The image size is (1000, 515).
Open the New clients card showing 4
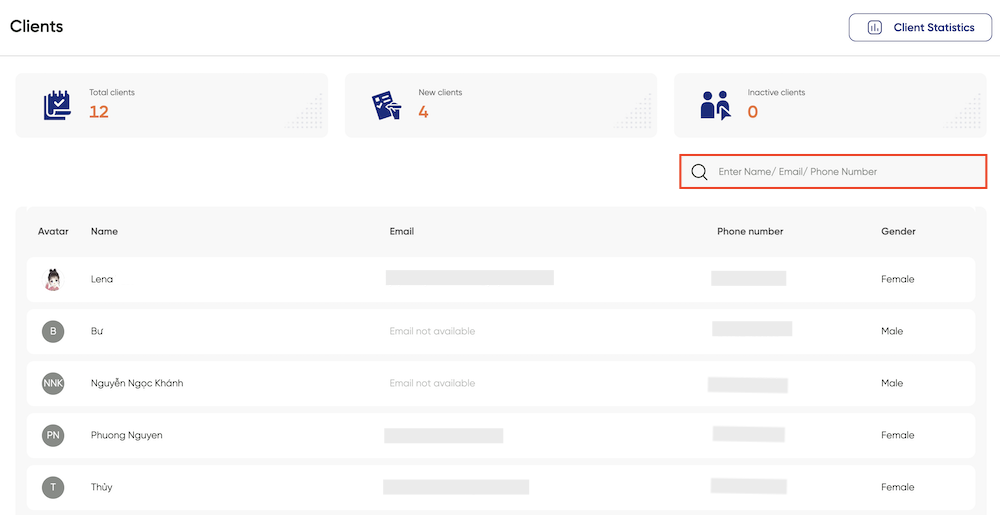click(x=501, y=105)
